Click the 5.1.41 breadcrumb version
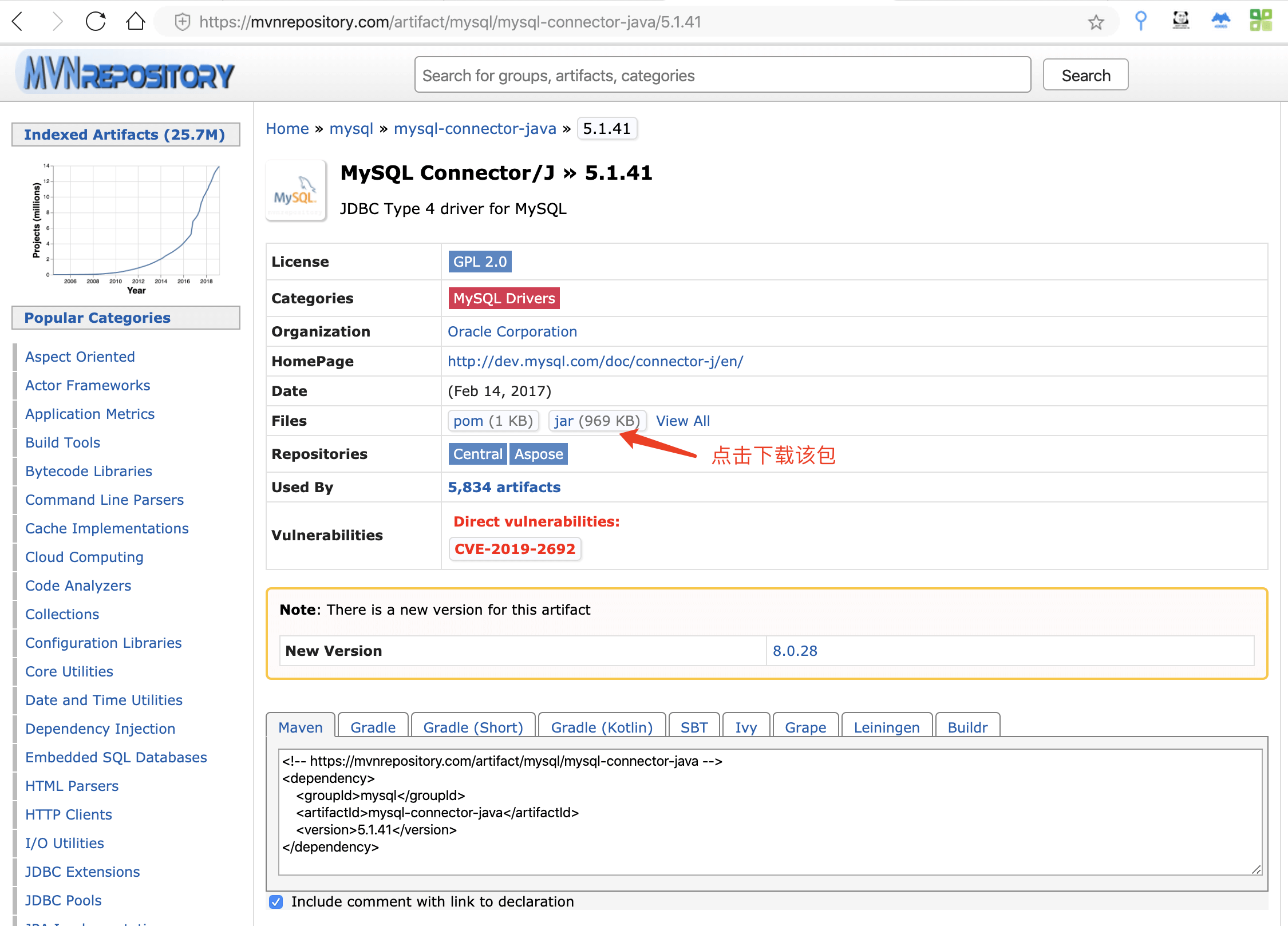This screenshot has width=1288, height=926. (x=607, y=129)
